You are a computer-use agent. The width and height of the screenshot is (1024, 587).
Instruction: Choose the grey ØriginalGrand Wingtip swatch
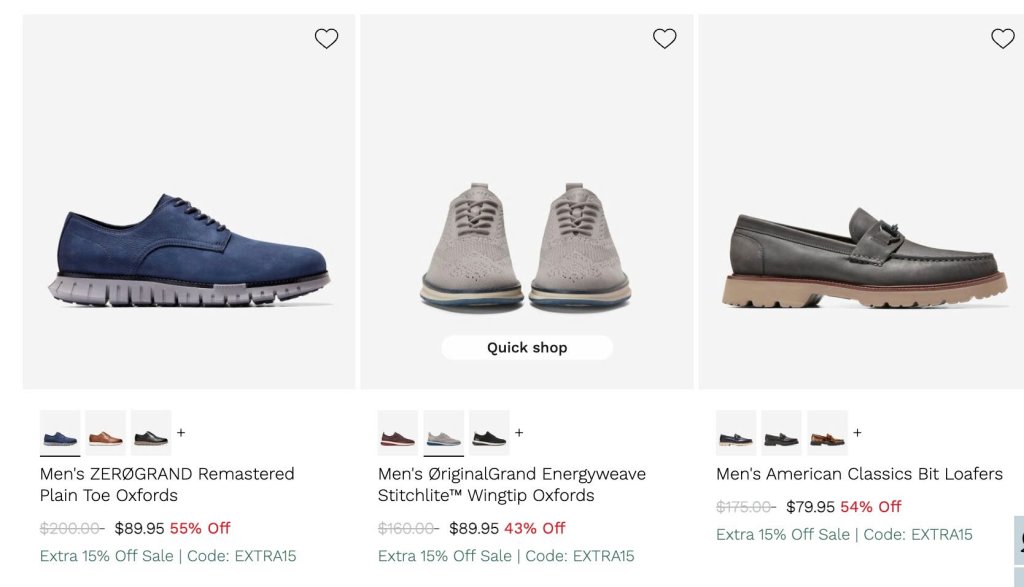pyautogui.click(x=443, y=433)
